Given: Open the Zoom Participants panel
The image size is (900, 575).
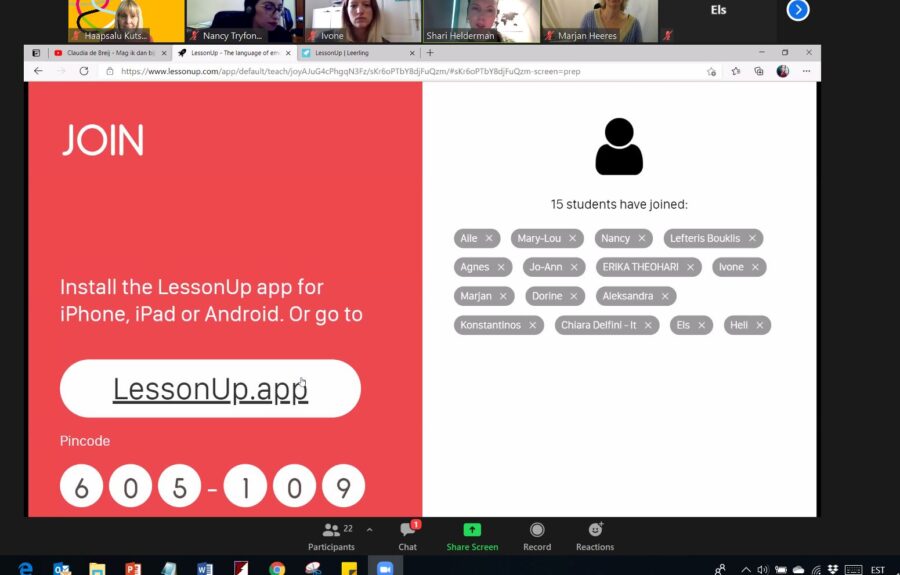Looking at the screenshot, I should (x=331, y=537).
